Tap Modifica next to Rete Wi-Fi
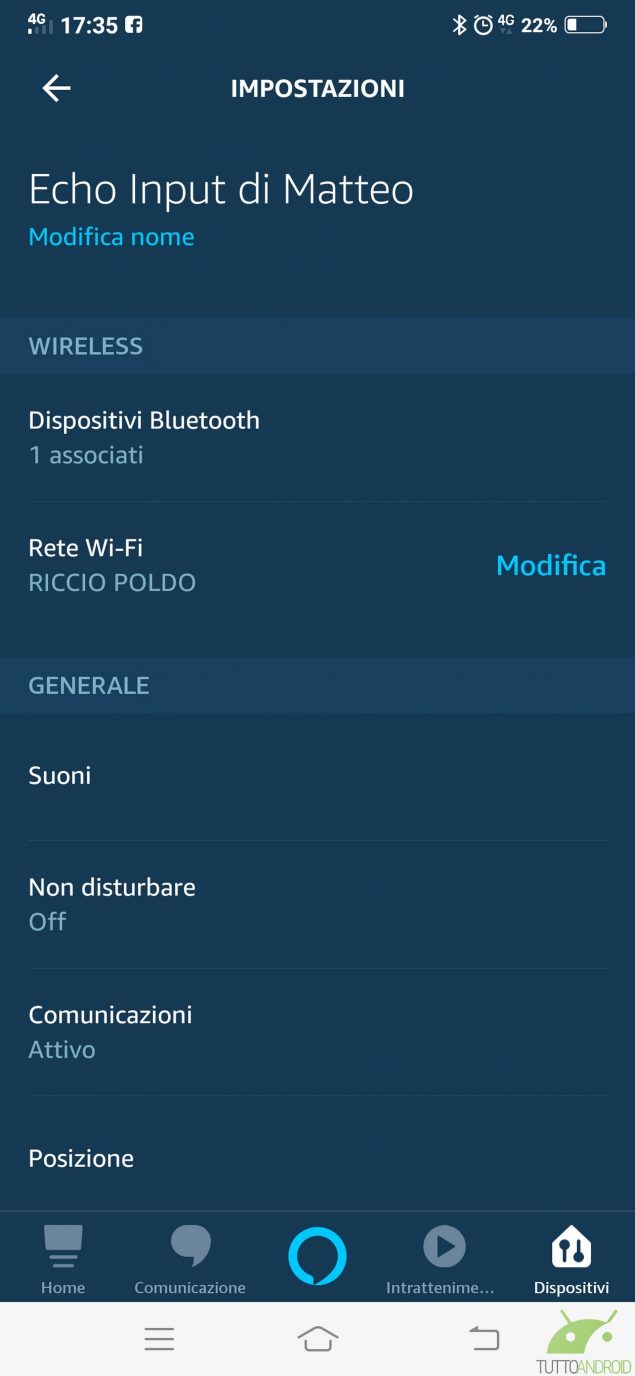 click(551, 565)
